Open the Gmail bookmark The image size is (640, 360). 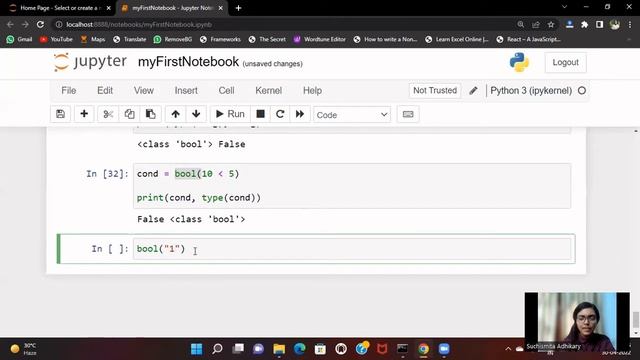pos(19,39)
